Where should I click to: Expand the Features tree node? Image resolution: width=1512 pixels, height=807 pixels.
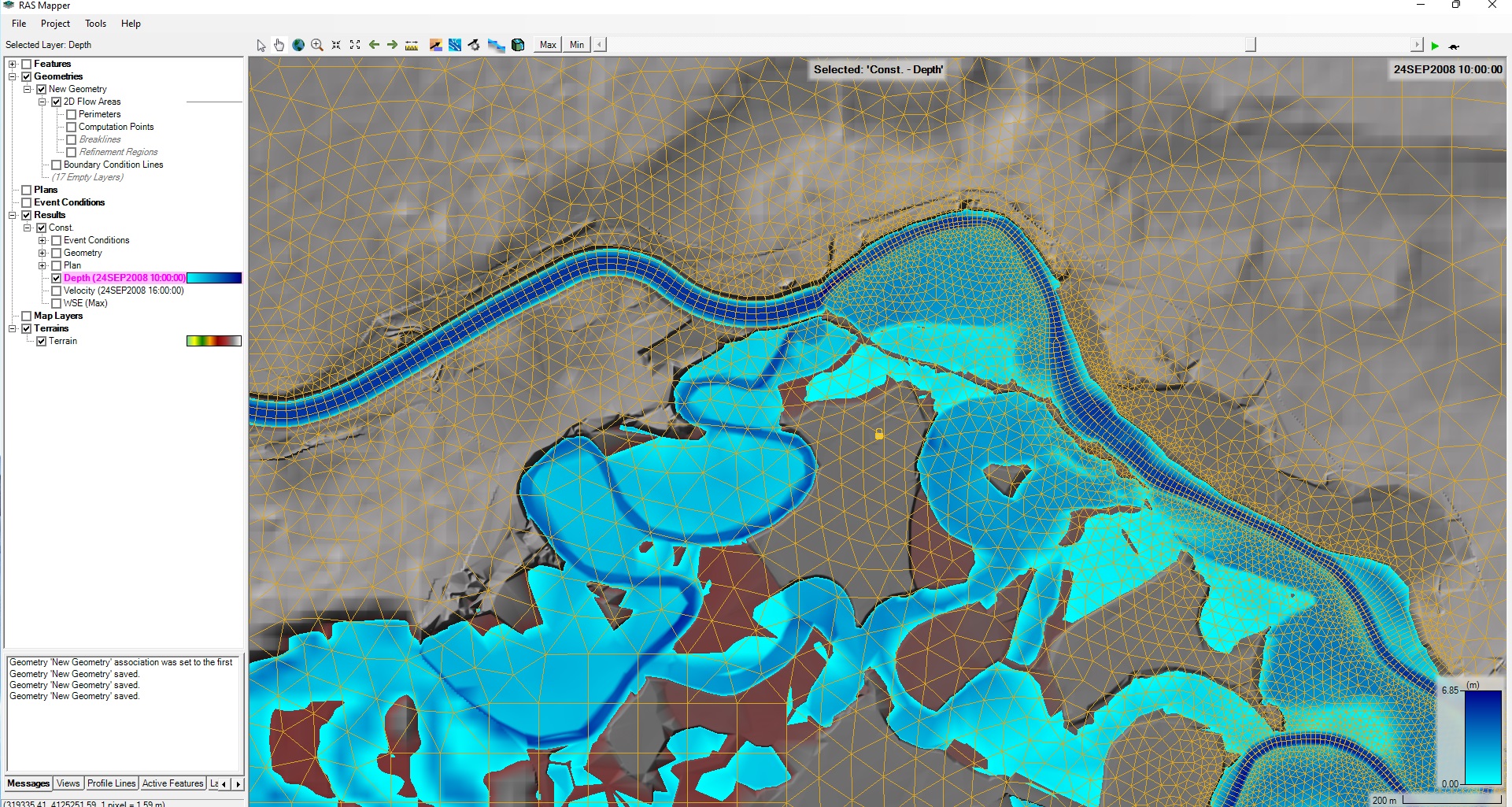pyautogui.click(x=13, y=64)
